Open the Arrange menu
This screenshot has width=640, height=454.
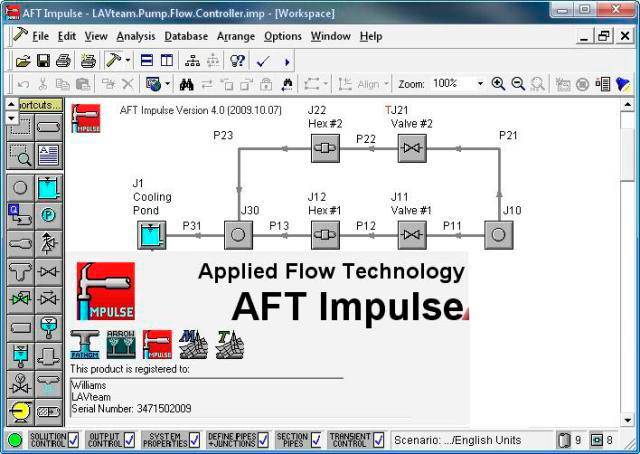(236, 36)
